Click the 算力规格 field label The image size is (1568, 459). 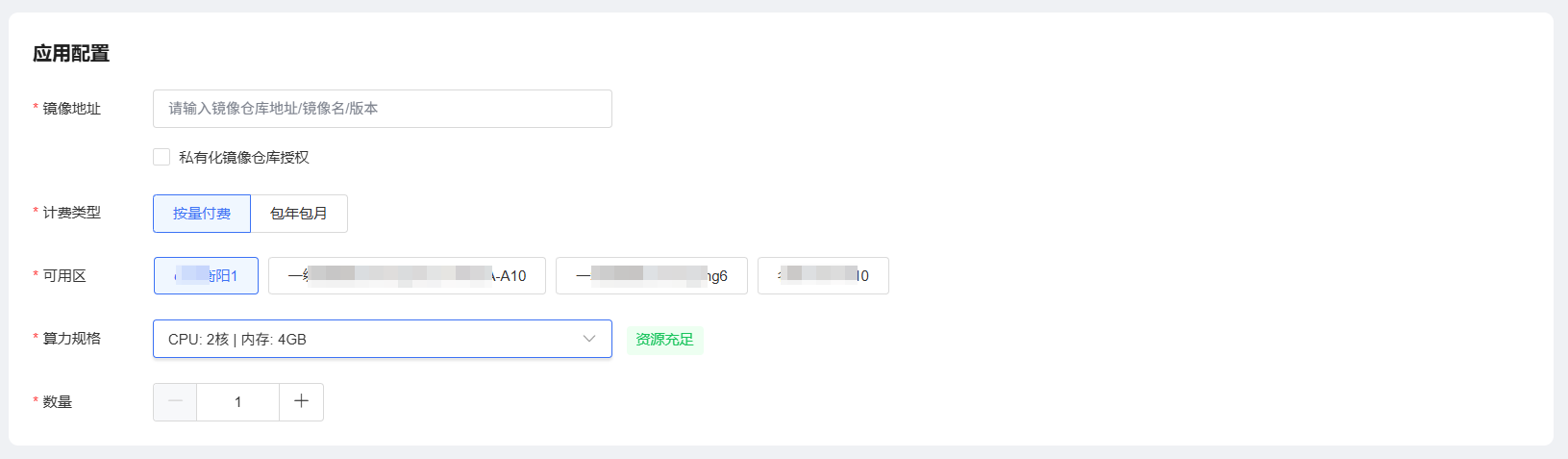pos(71,339)
